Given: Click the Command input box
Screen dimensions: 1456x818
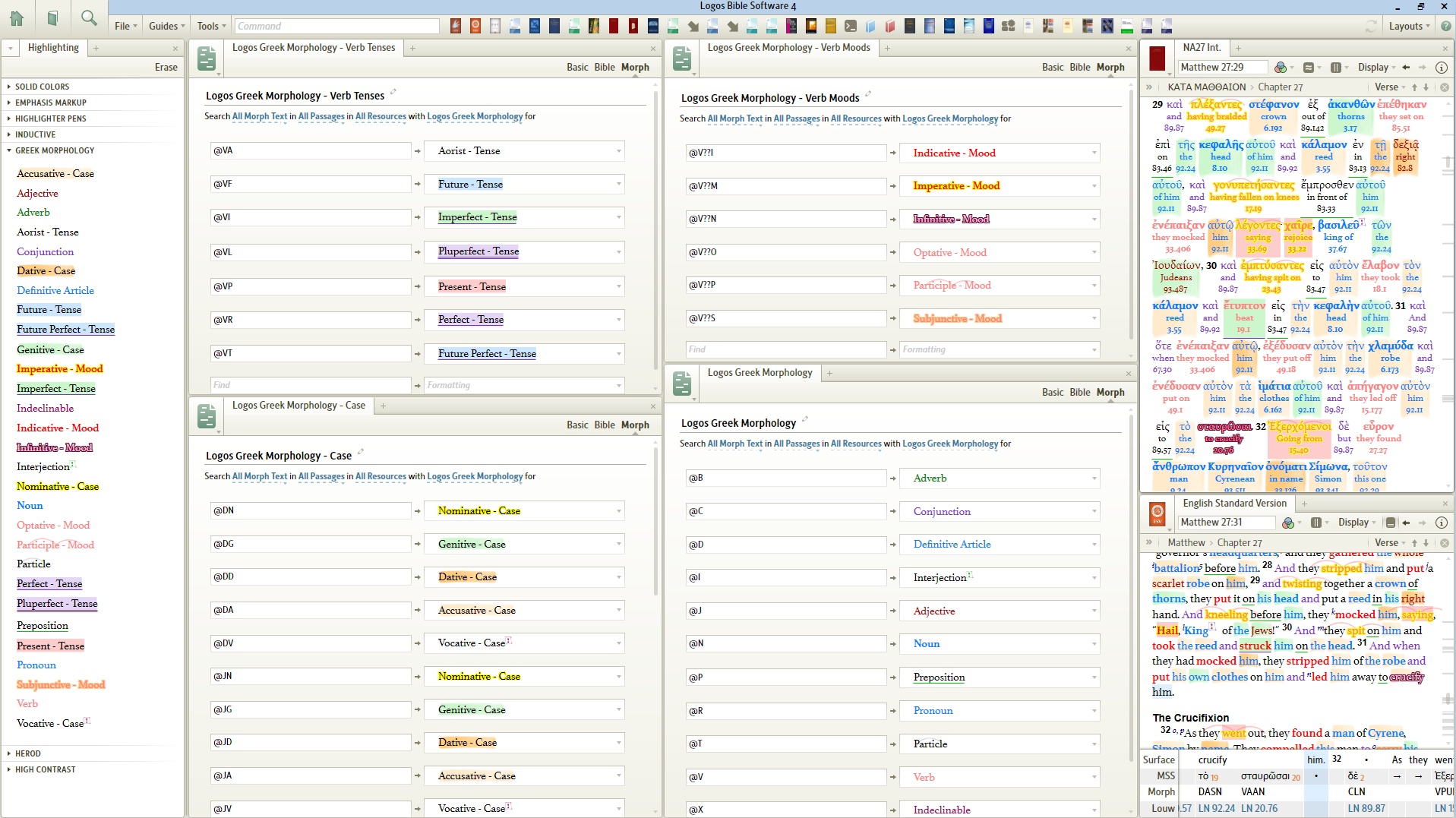Looking at the screenshot, I should point(336,26).
